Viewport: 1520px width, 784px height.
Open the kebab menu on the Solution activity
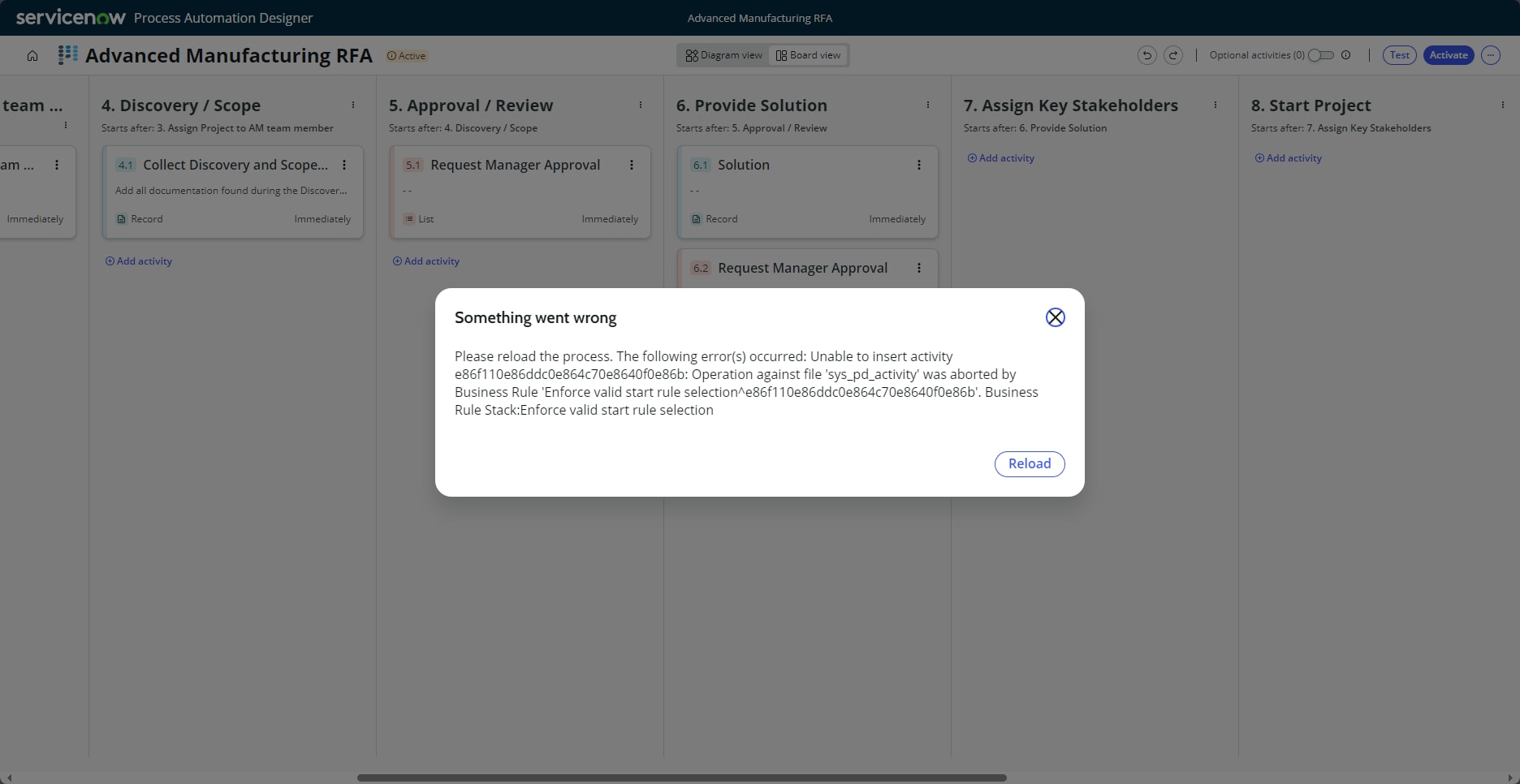[x=919, y=165]
